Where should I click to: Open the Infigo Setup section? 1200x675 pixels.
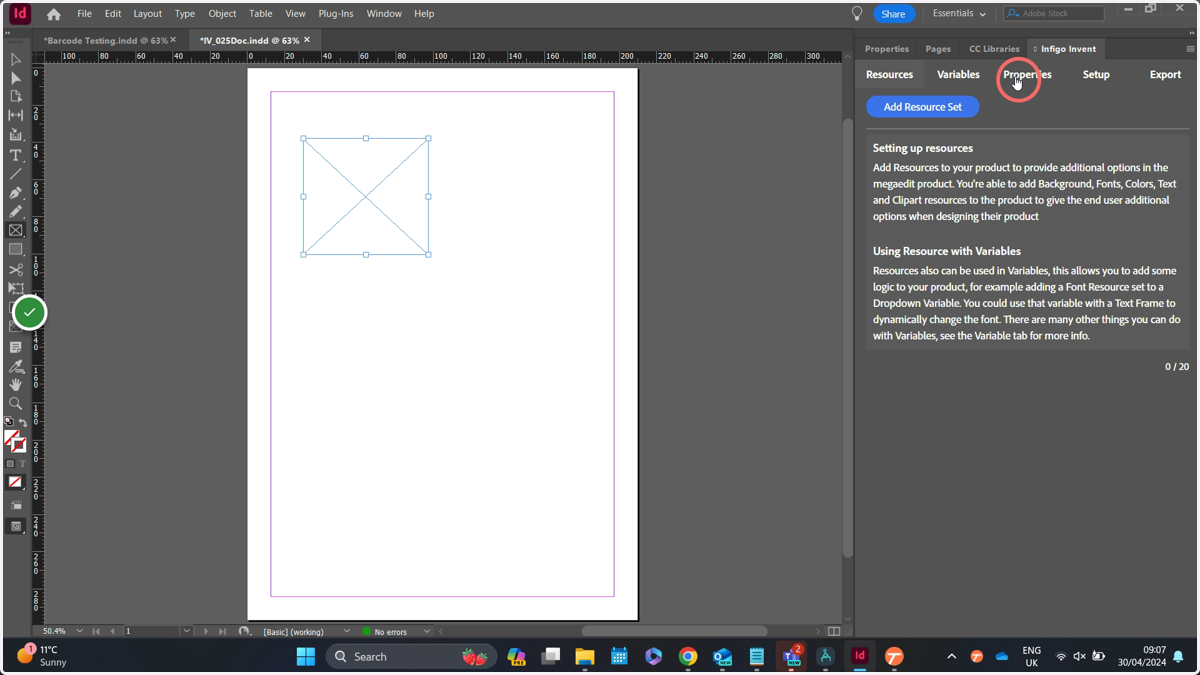(1096, 74)
